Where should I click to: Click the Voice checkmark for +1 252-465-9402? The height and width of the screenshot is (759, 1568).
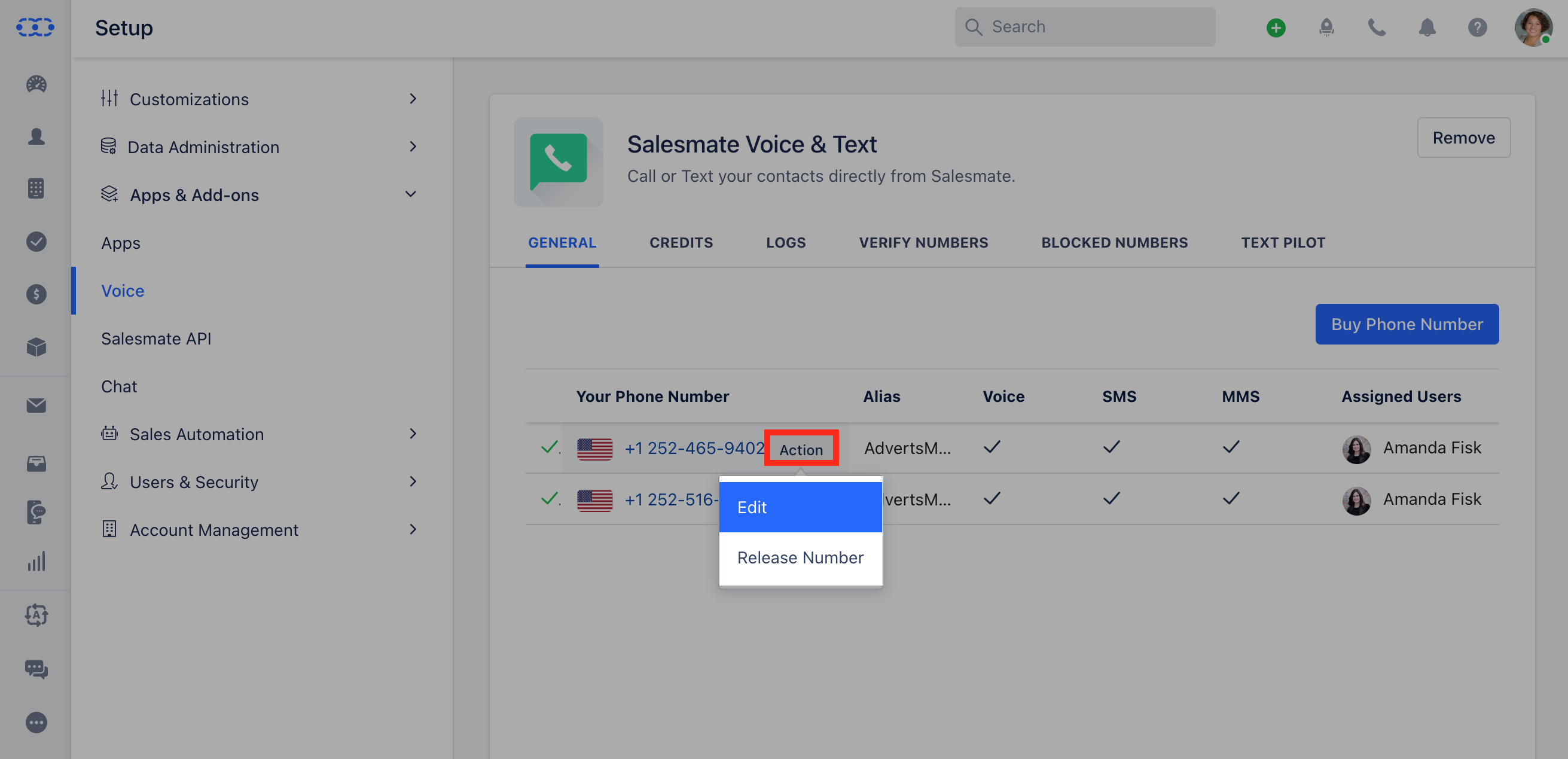pyautogui.click(x=992, y=448)
